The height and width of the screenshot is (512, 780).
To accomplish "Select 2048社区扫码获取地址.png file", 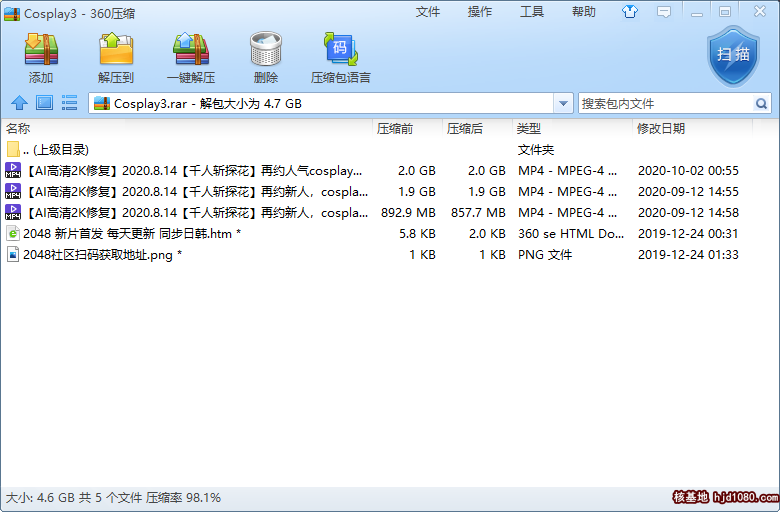I will (102, 255).
